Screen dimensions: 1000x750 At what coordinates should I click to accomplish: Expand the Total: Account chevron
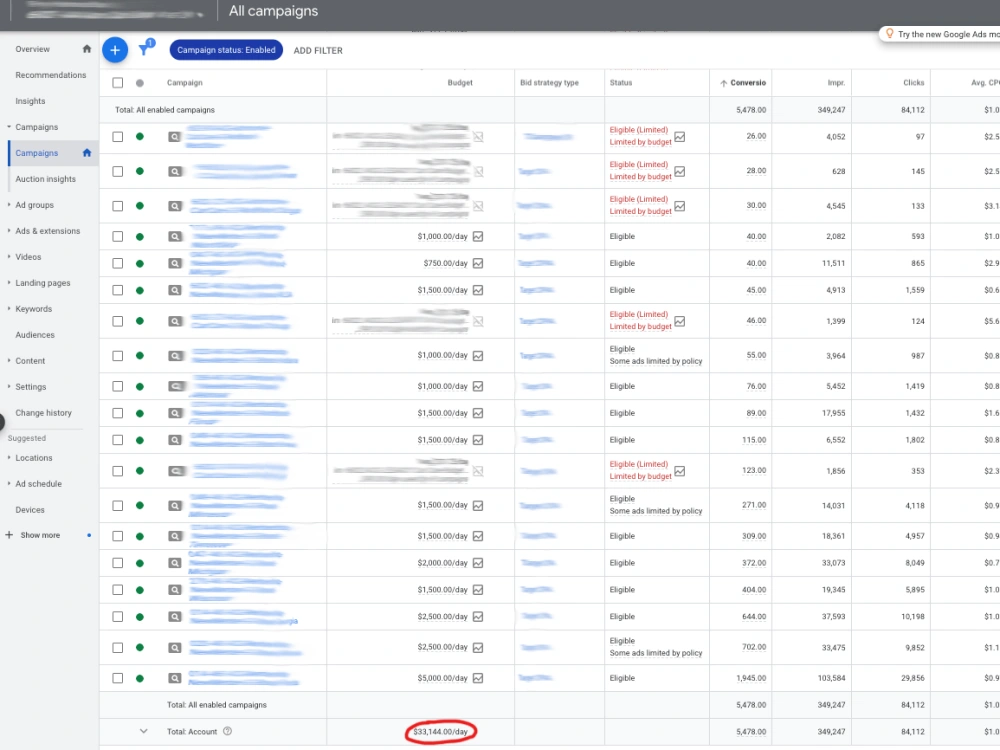(143, 732)
